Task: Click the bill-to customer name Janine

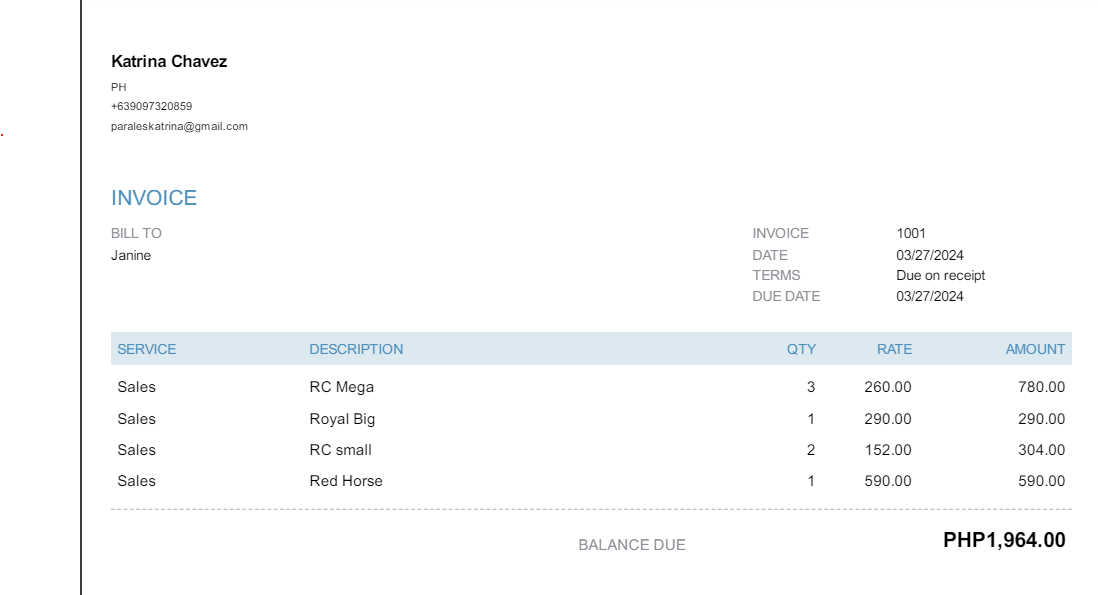Action: pyautogui.click(x=131, y=255)
